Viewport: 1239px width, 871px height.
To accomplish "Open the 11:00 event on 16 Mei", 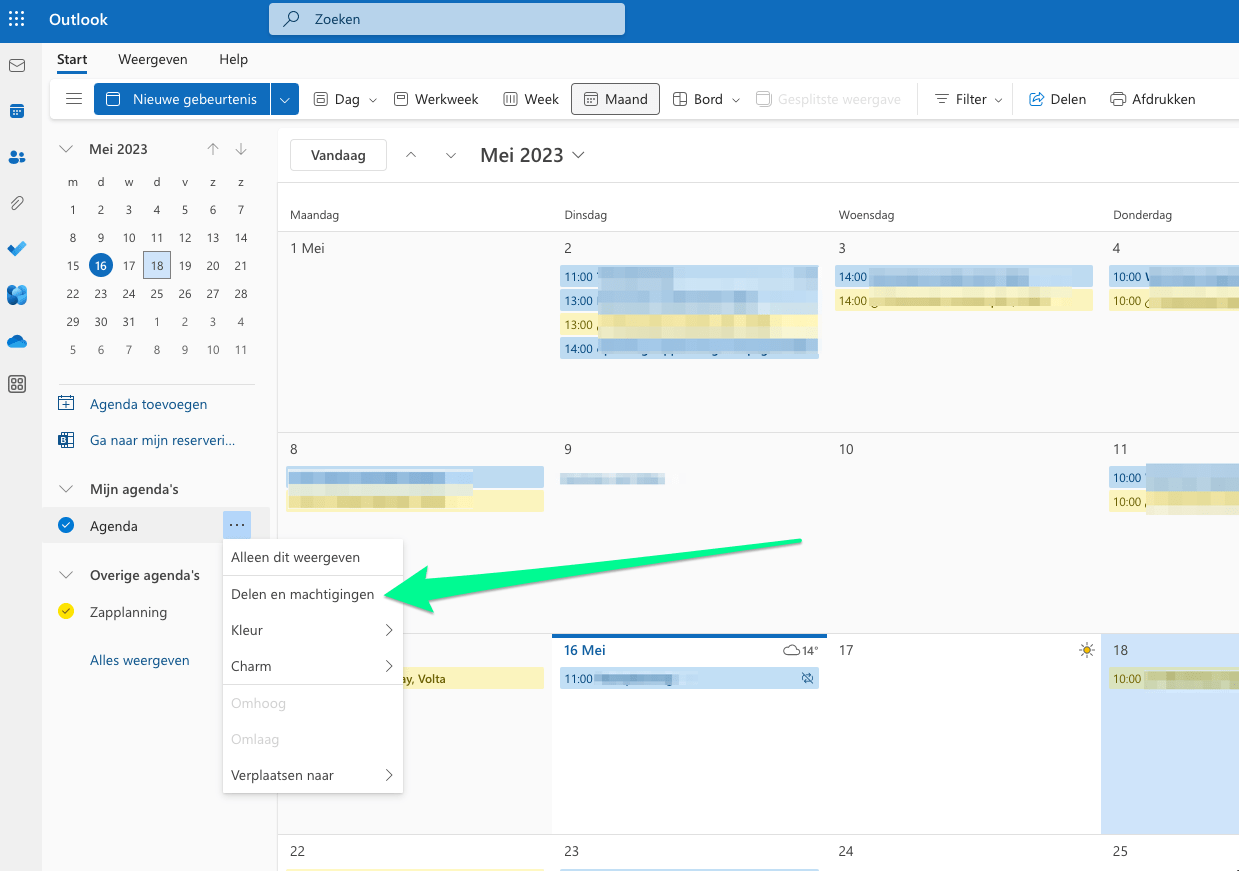I will pos(689,678).
